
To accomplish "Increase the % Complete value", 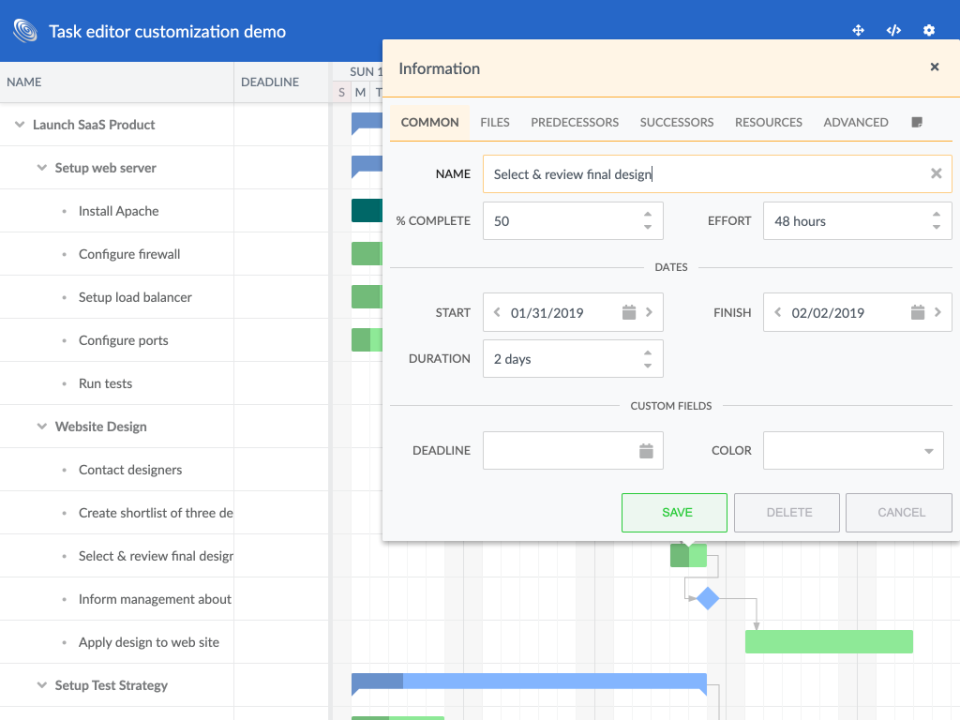I will click(x=648, y=214).
